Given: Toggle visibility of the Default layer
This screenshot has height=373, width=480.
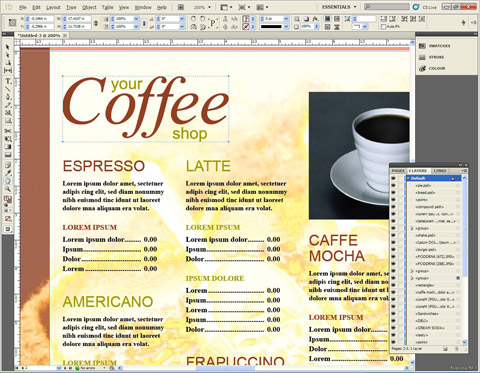Looking at the screenshot, I should (x=394, y=178).
